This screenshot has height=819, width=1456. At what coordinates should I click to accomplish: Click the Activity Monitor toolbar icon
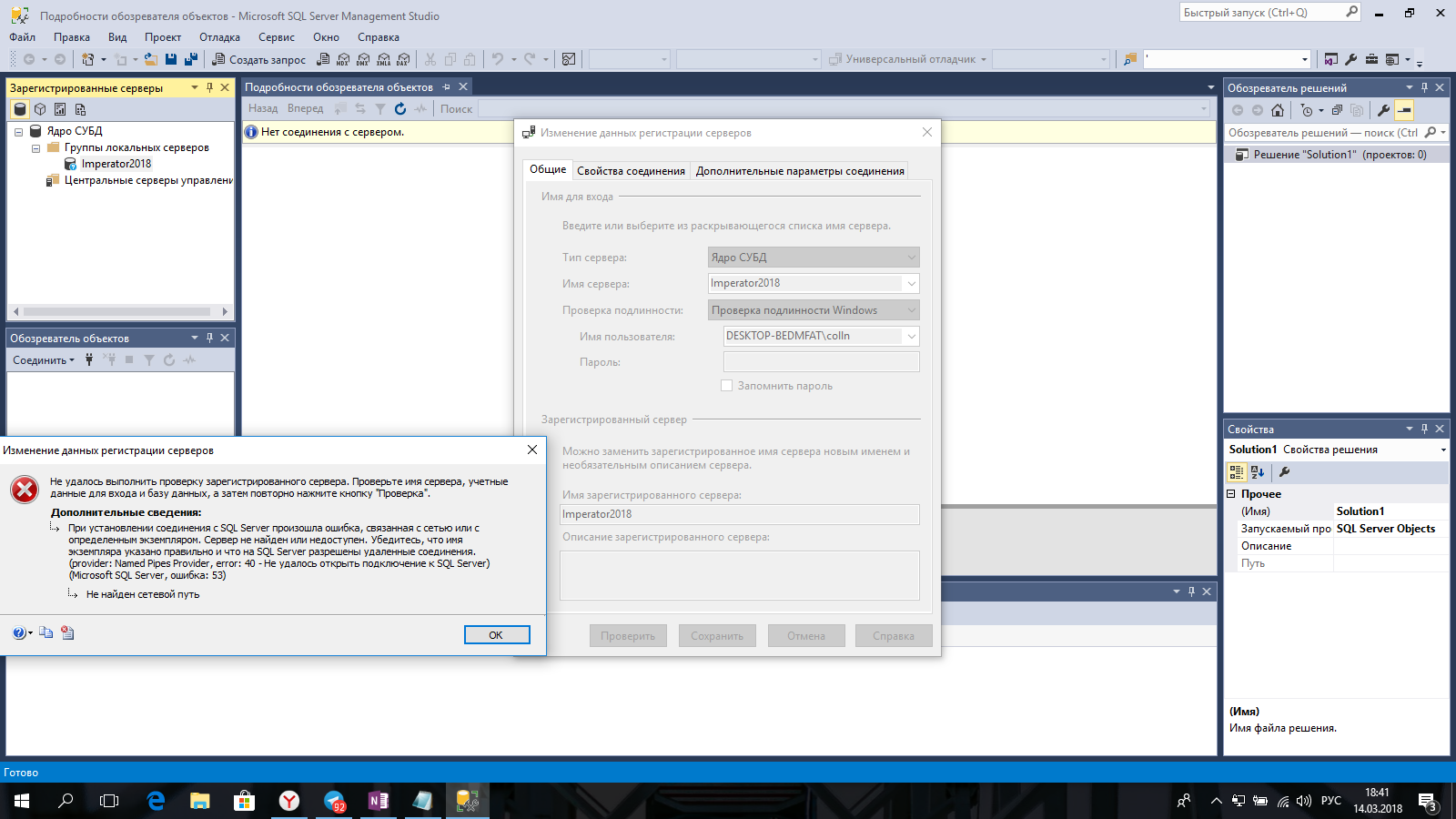click(x=569, y=59)
